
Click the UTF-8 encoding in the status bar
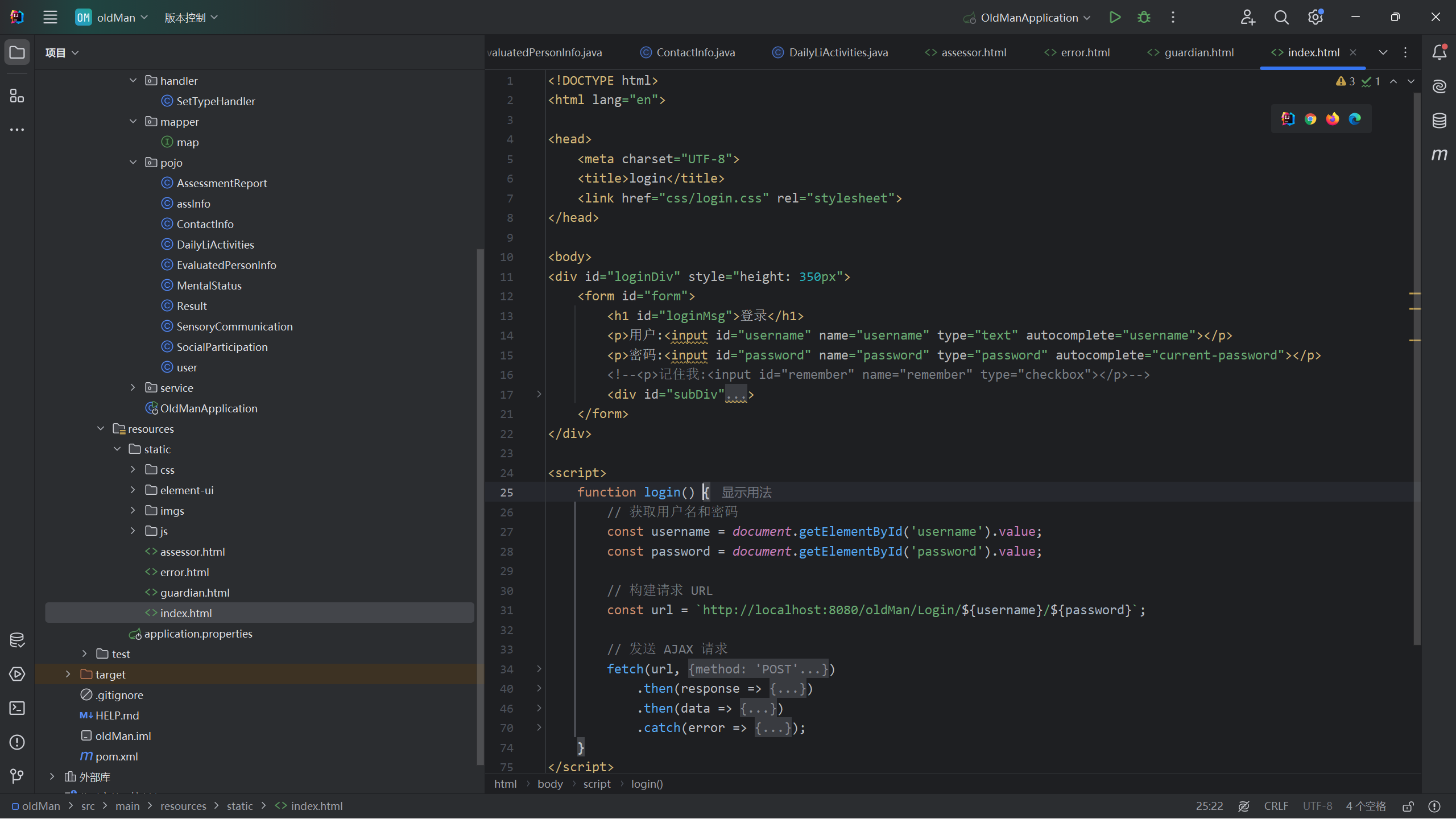pyautogui.click(x=1318, y=806)
